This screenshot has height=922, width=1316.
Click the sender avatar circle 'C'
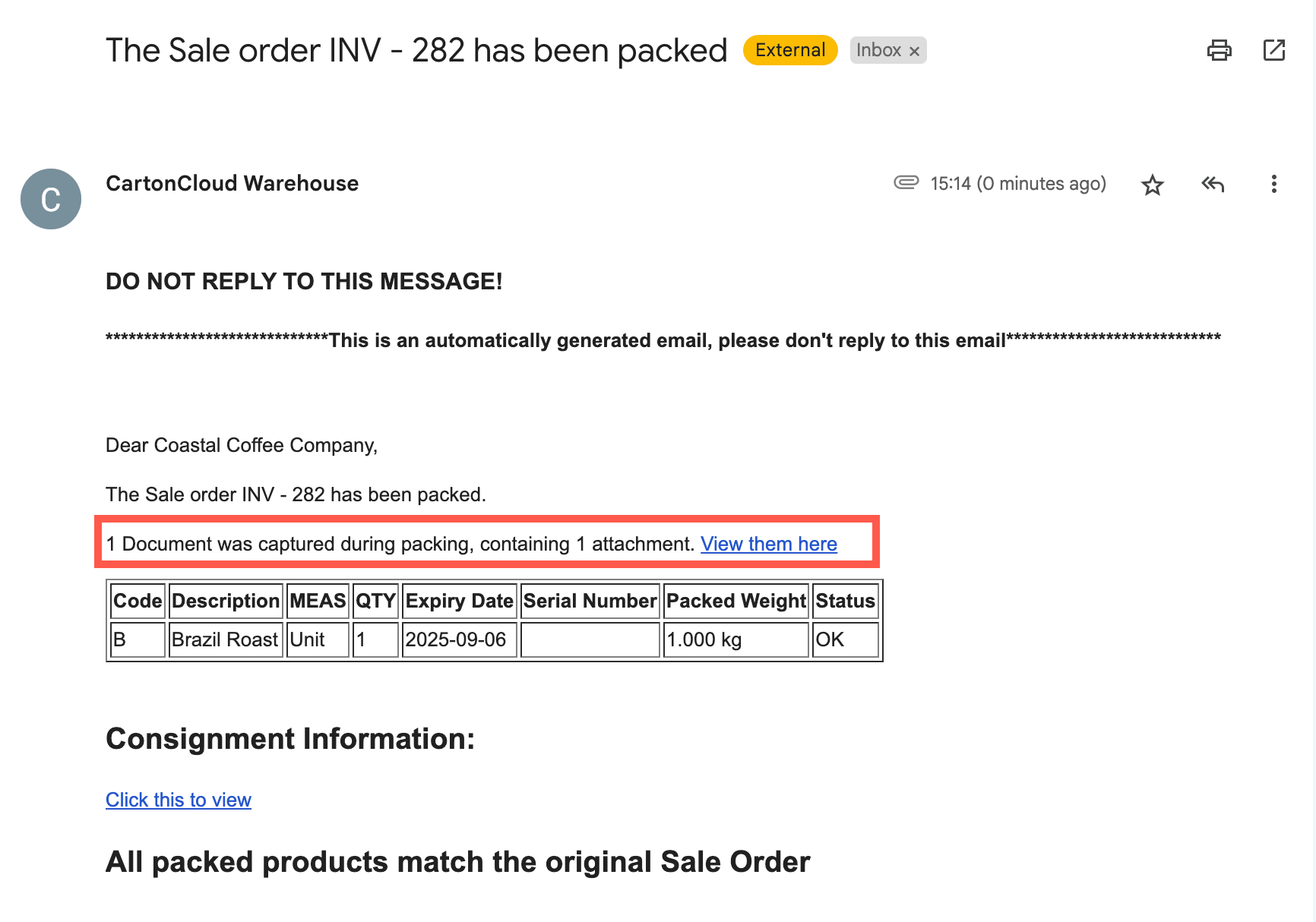coord(51,199)
